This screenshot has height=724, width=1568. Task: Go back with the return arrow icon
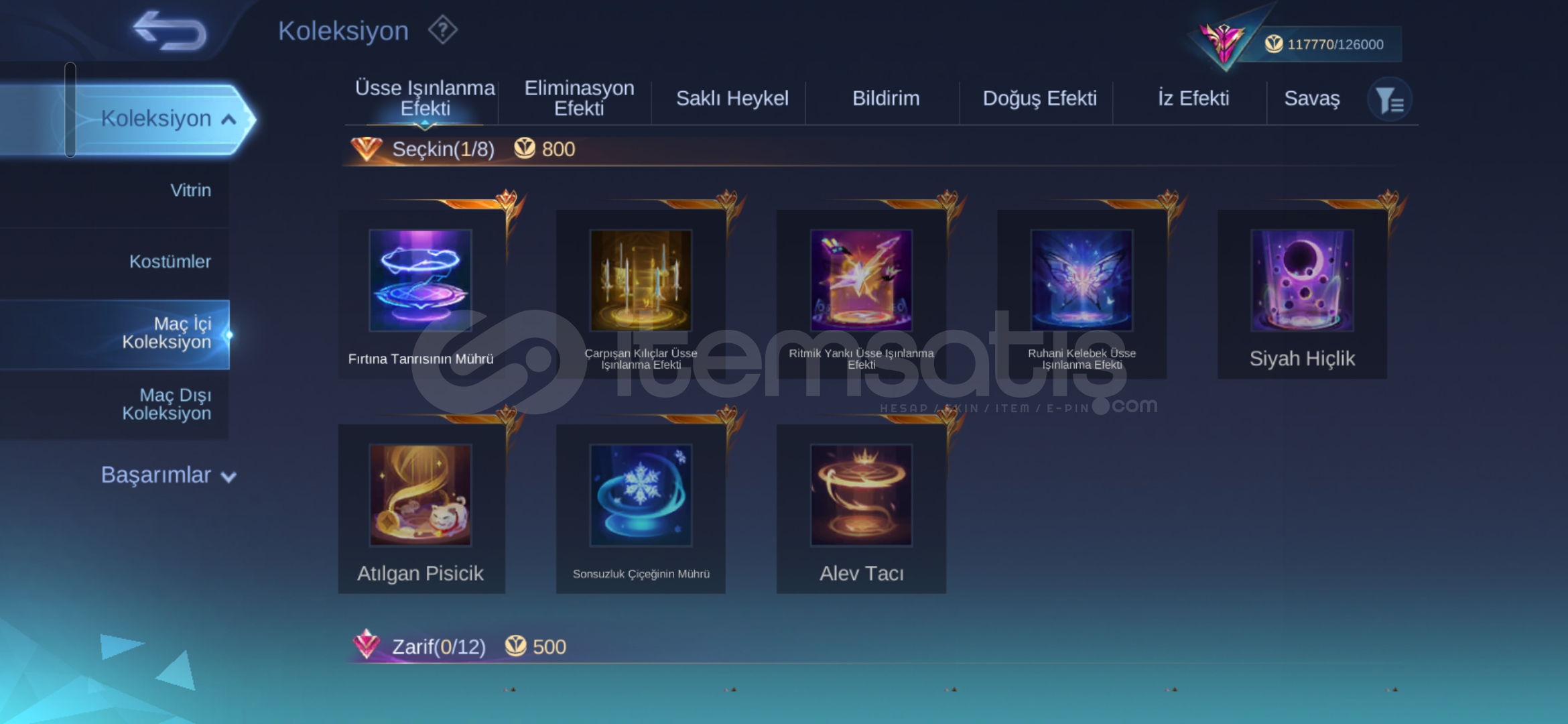click(170, 31)
